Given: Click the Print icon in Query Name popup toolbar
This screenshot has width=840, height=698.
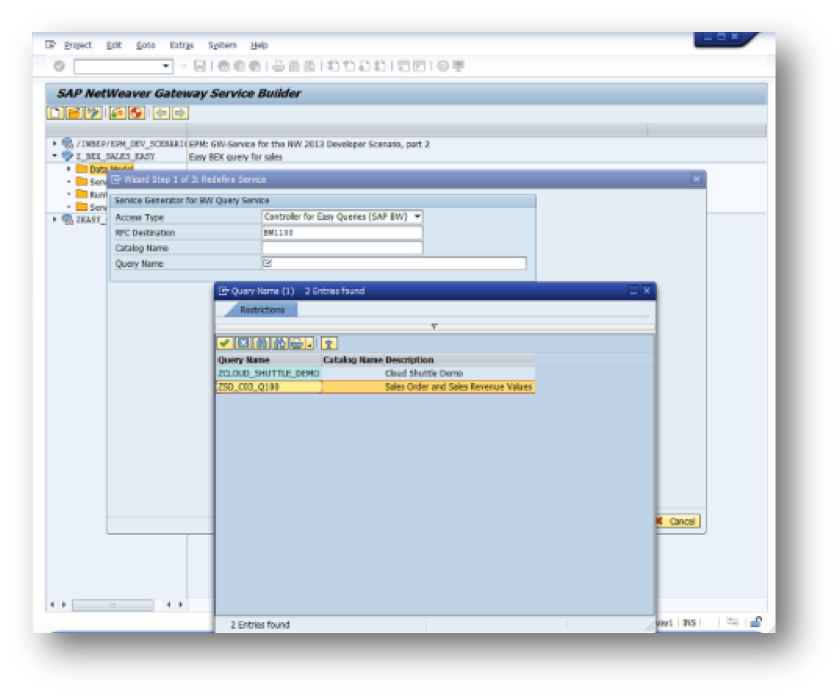Looking at the screenshot, I should point(297,343).
